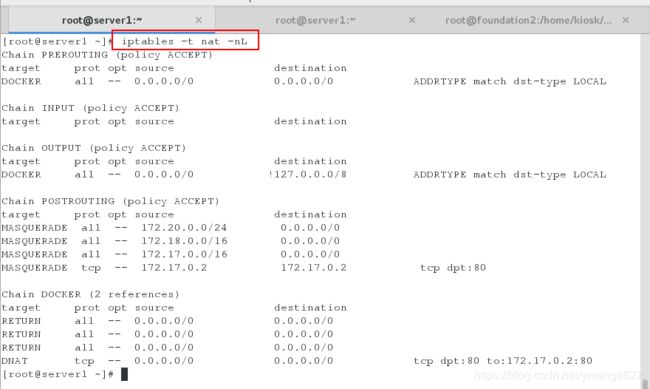
Task: Close the second root@server1 tab
Action: point(412,20)
